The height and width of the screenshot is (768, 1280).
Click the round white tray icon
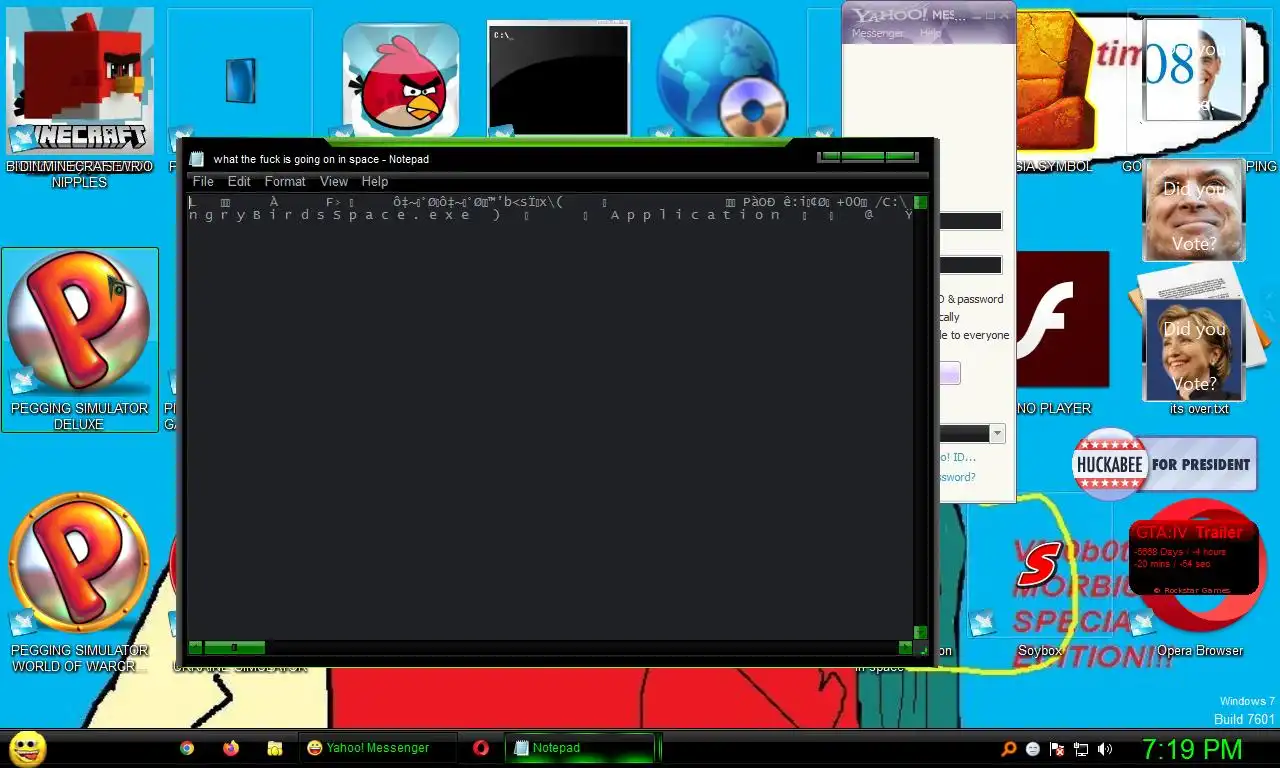point(1033,748)
